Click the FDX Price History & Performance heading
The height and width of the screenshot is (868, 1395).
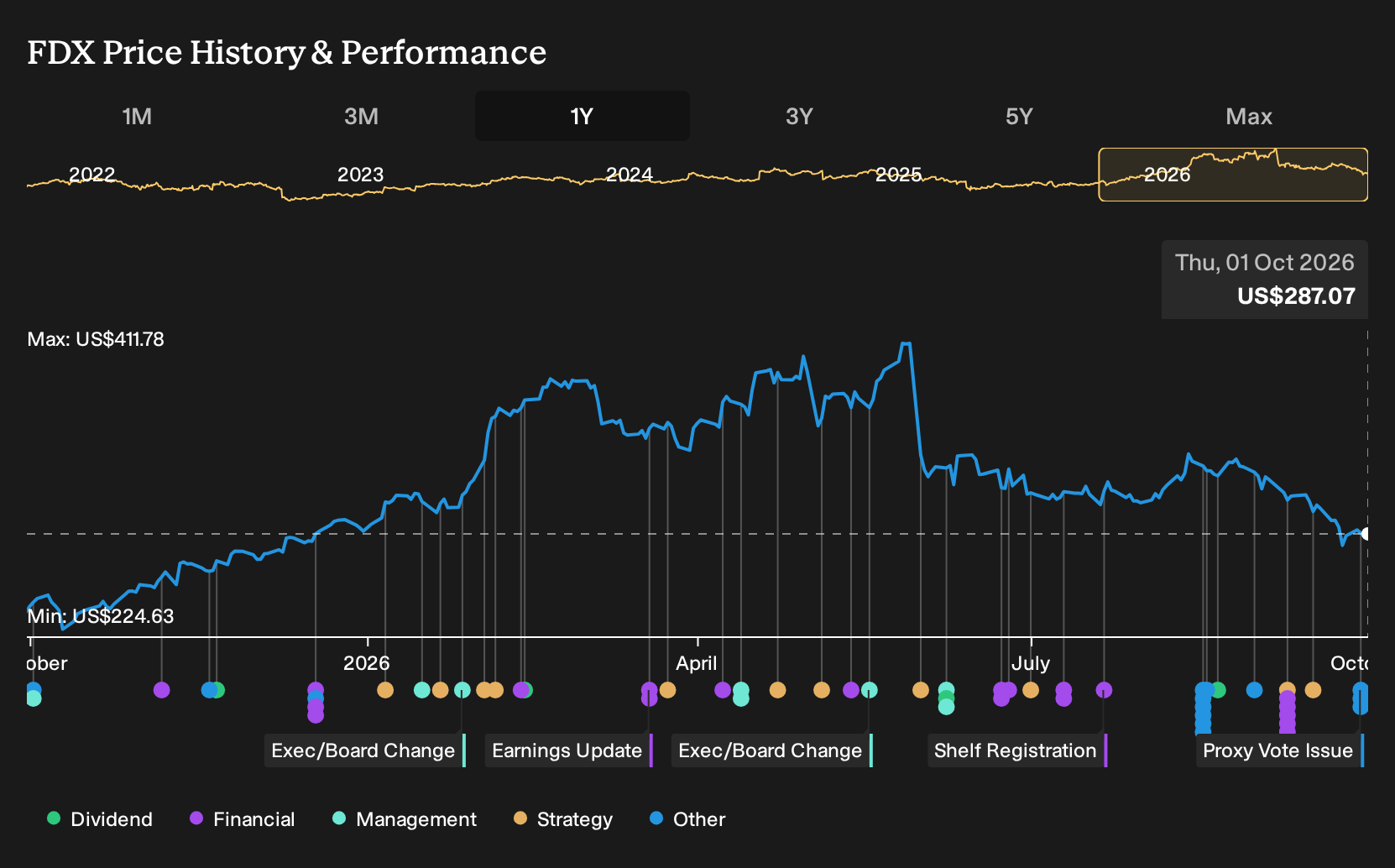click(x=287, y=52)
